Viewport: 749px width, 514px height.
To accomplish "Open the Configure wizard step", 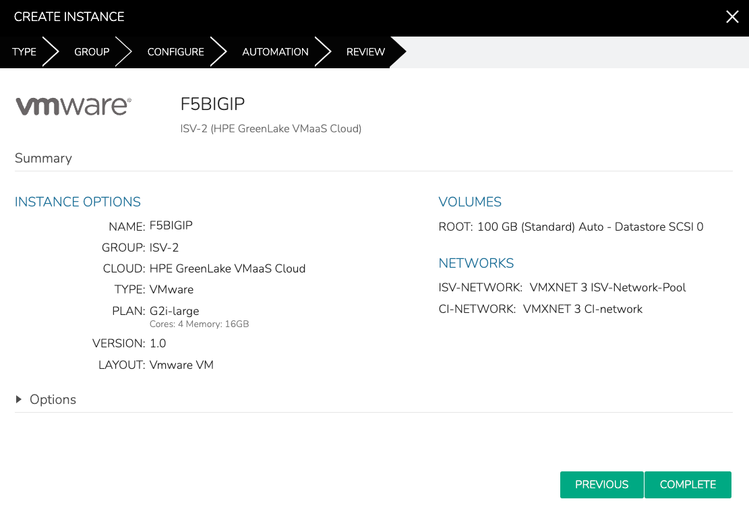I will (x=175, y=52).
